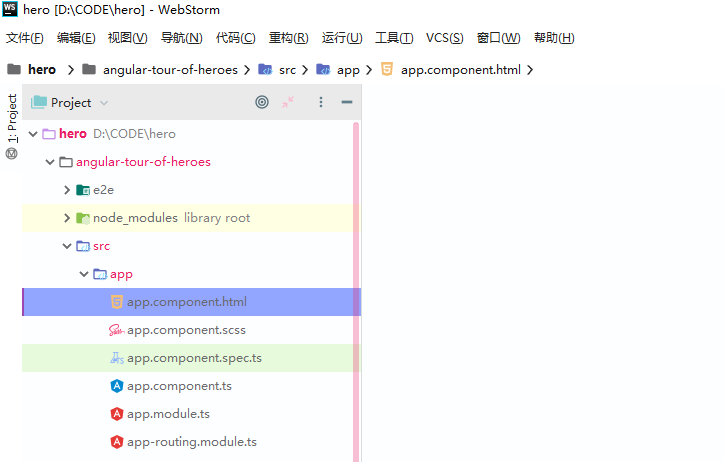The image size is (724, 462).
Task: Click app.component.html in the breadcrumb bar
Action: tap(460, 70)
